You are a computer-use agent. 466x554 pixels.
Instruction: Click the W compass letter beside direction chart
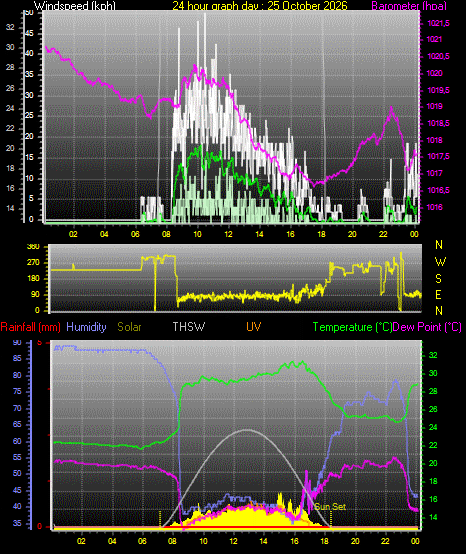tap(440, 262)
